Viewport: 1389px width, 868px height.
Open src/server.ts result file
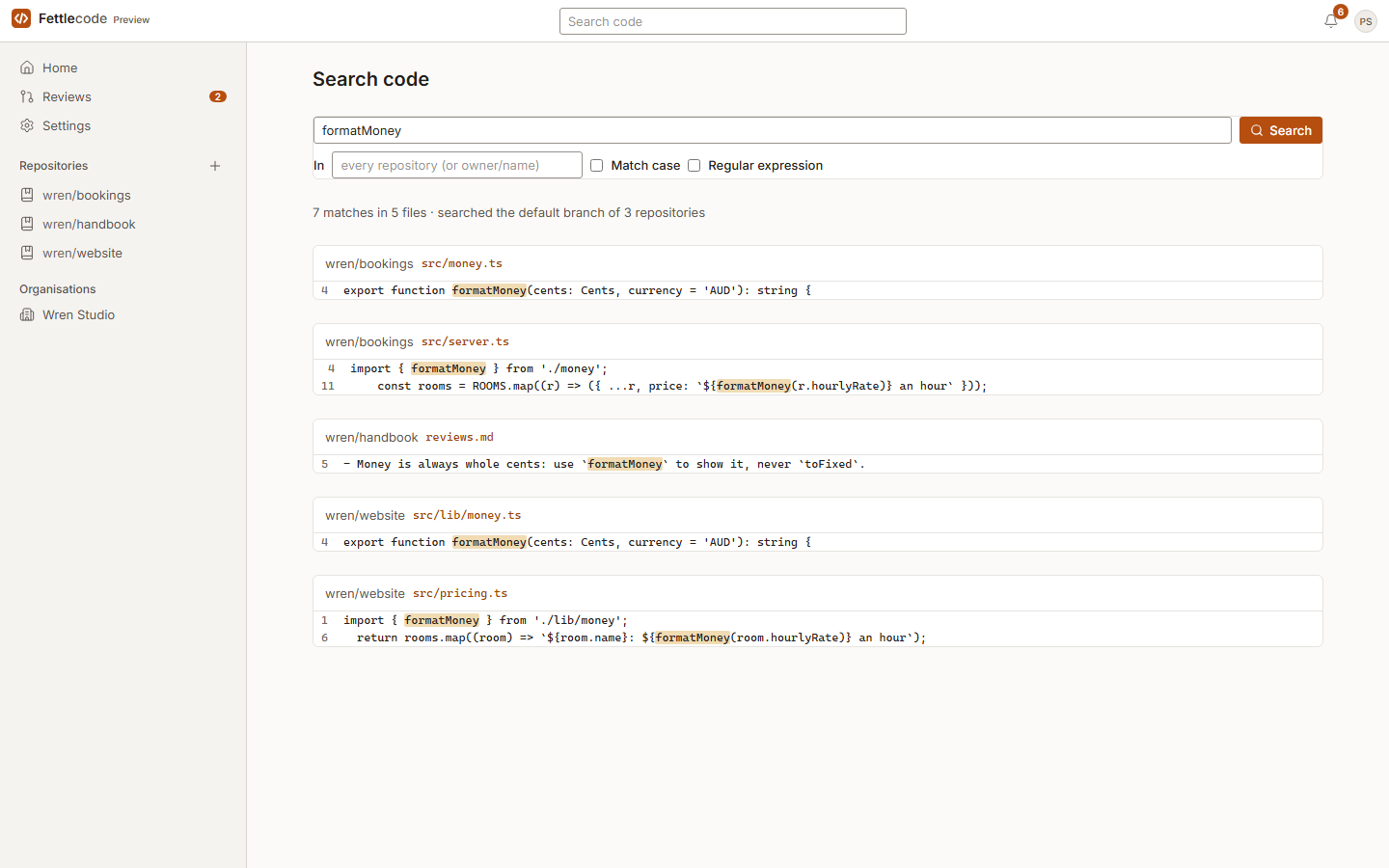[465, 341]
